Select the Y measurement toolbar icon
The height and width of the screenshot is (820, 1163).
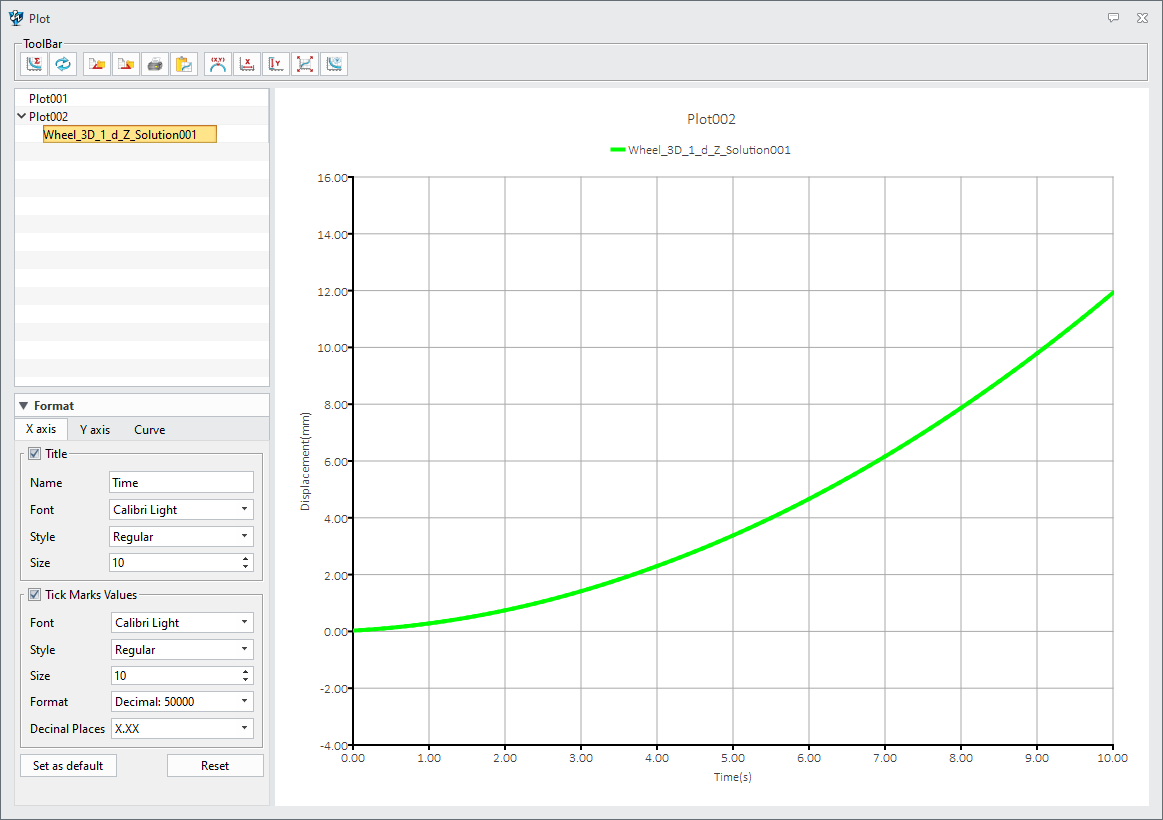pos(276,65)
